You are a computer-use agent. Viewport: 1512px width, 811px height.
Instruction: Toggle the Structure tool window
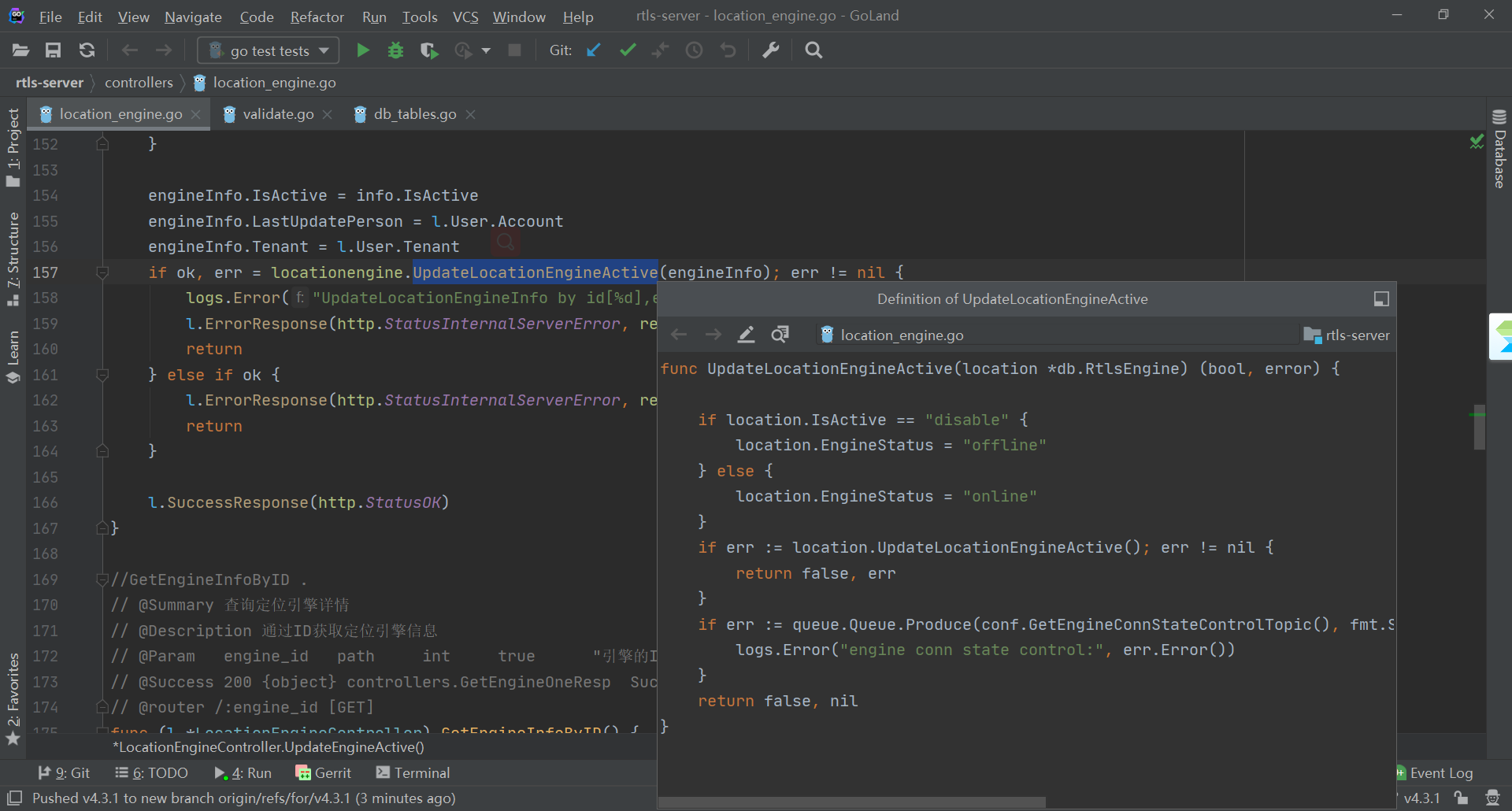point(13,259)
